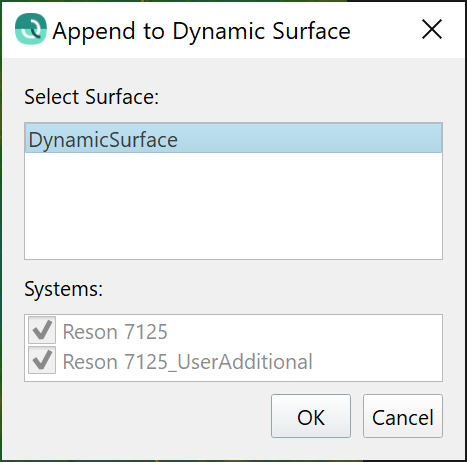Click blank space right of Reson 7125_UserAdditional entry

[x=377, y=362]
